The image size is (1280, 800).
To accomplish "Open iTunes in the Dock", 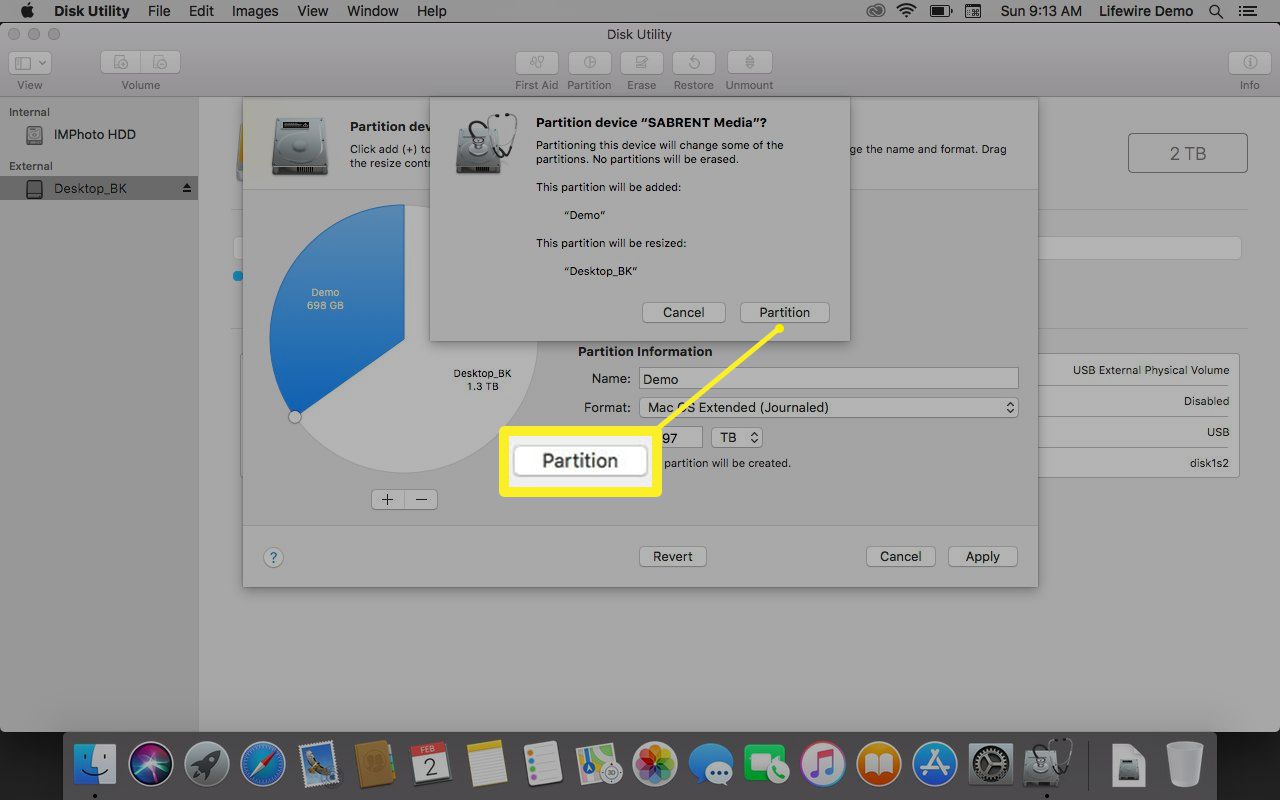I will coord(823,765).
